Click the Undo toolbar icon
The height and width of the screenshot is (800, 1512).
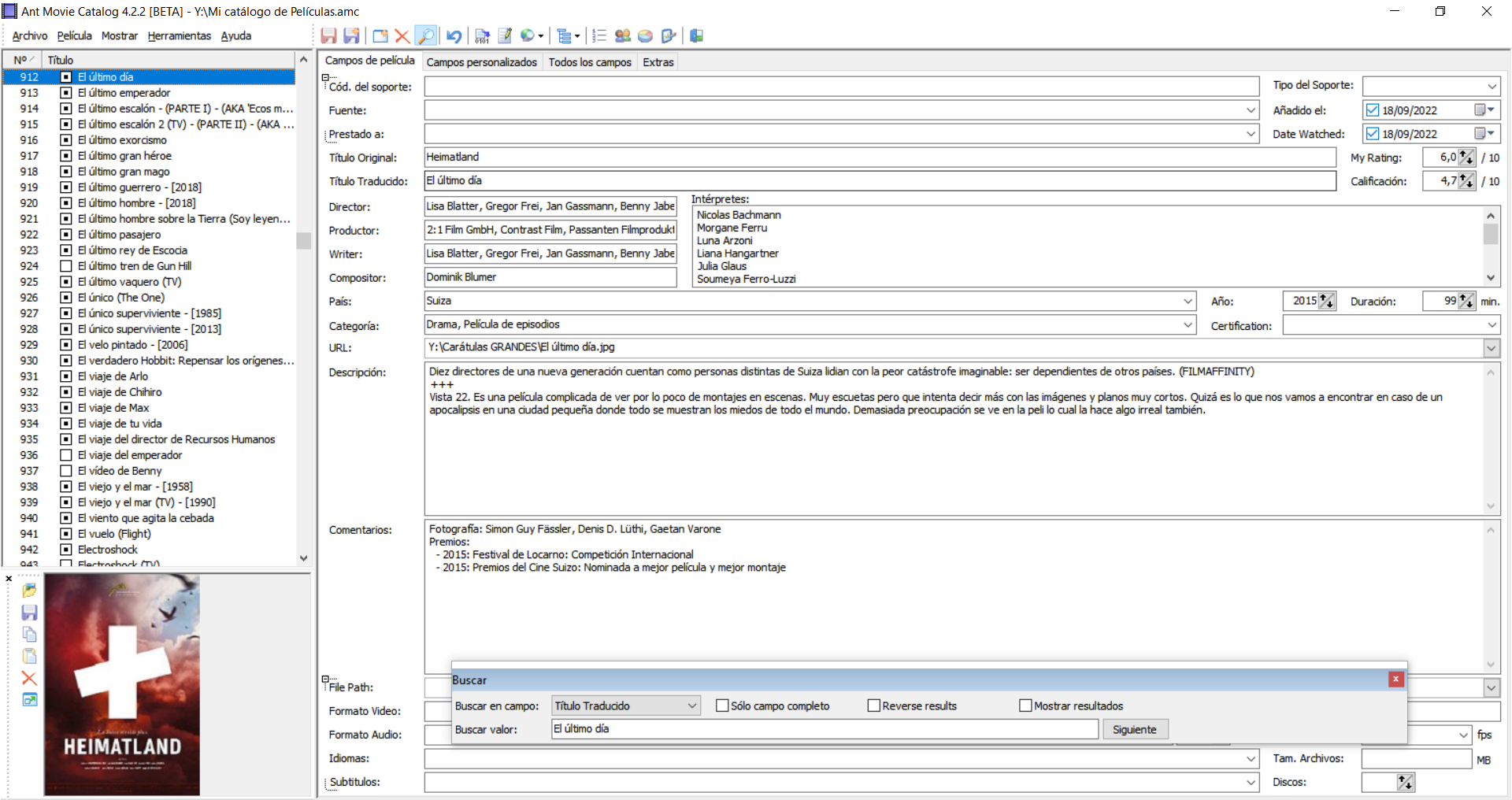454,36
